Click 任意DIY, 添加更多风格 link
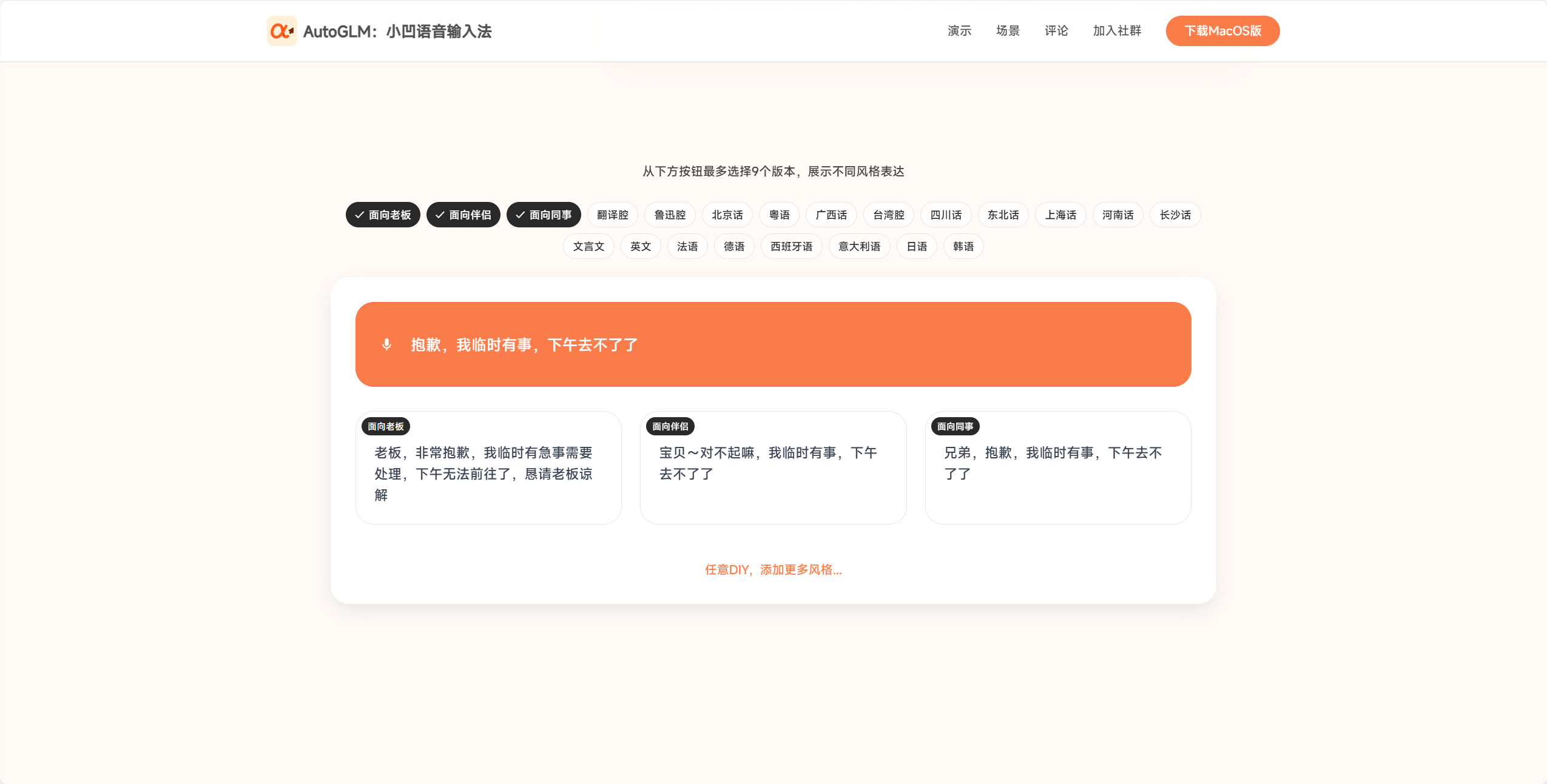This screenshot has width=1547, height=784. tap(773, 570)
